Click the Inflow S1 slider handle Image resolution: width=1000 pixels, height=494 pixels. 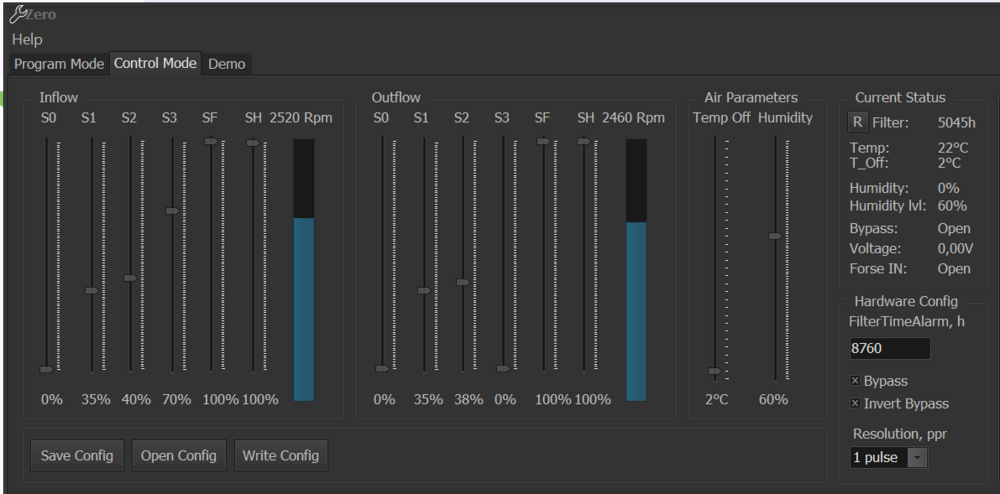click(x=92, y=291)
